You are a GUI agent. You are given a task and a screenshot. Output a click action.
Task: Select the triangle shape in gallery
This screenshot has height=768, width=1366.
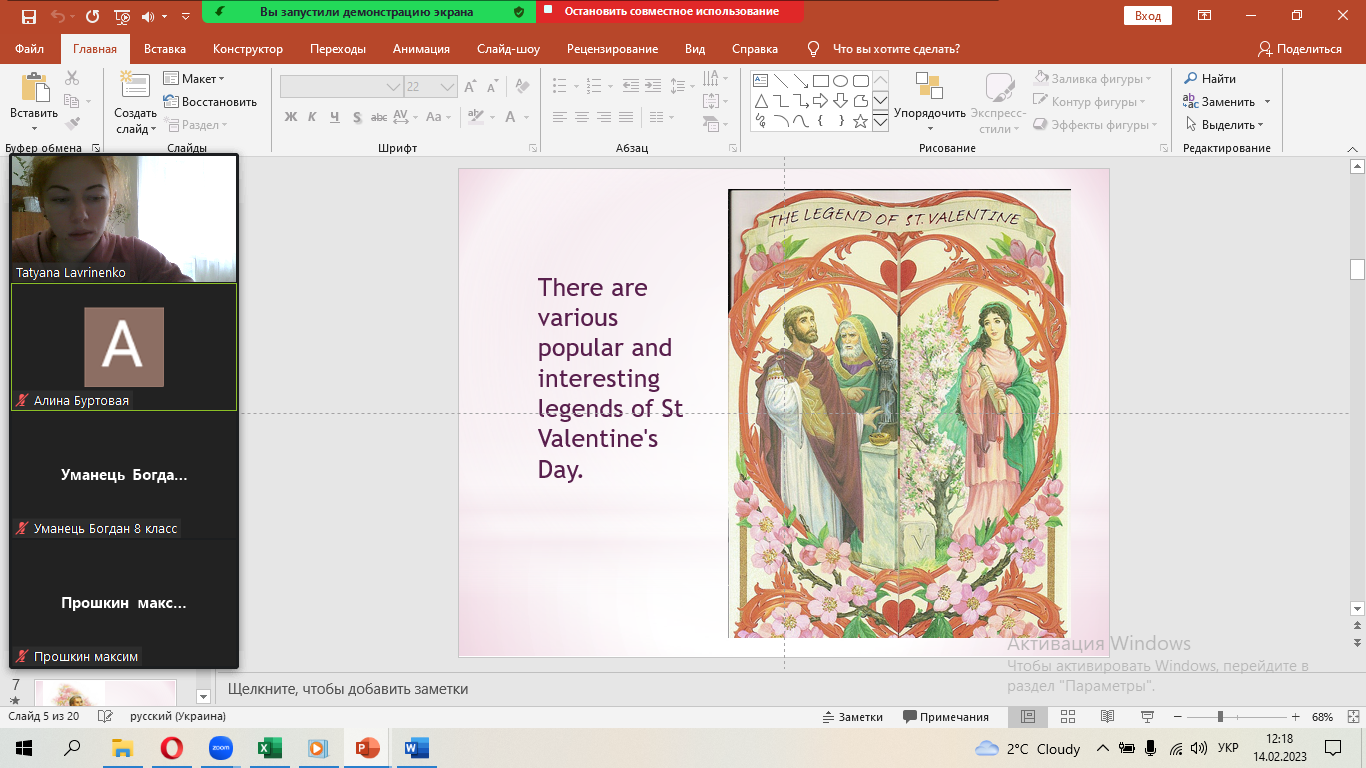point(760,100)
